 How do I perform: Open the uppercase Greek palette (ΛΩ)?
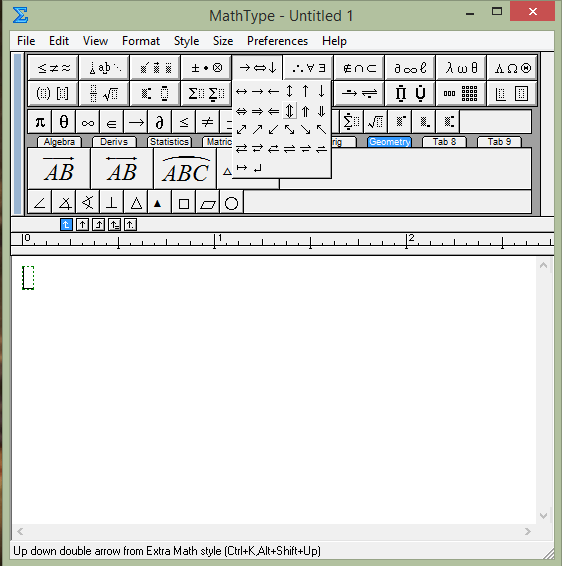(512, 68)
